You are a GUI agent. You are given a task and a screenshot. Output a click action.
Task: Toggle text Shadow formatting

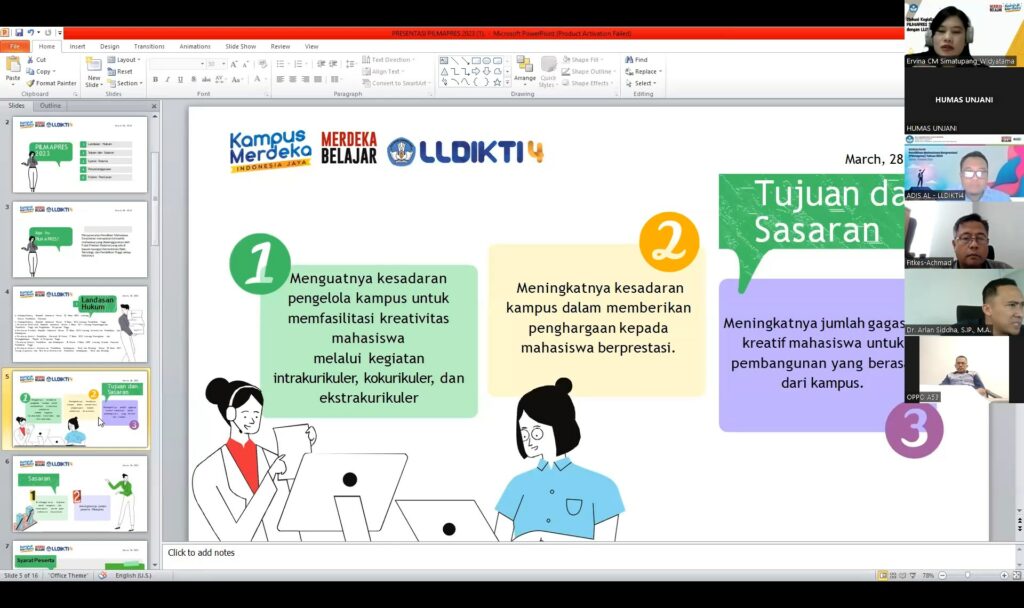point(193,80)
